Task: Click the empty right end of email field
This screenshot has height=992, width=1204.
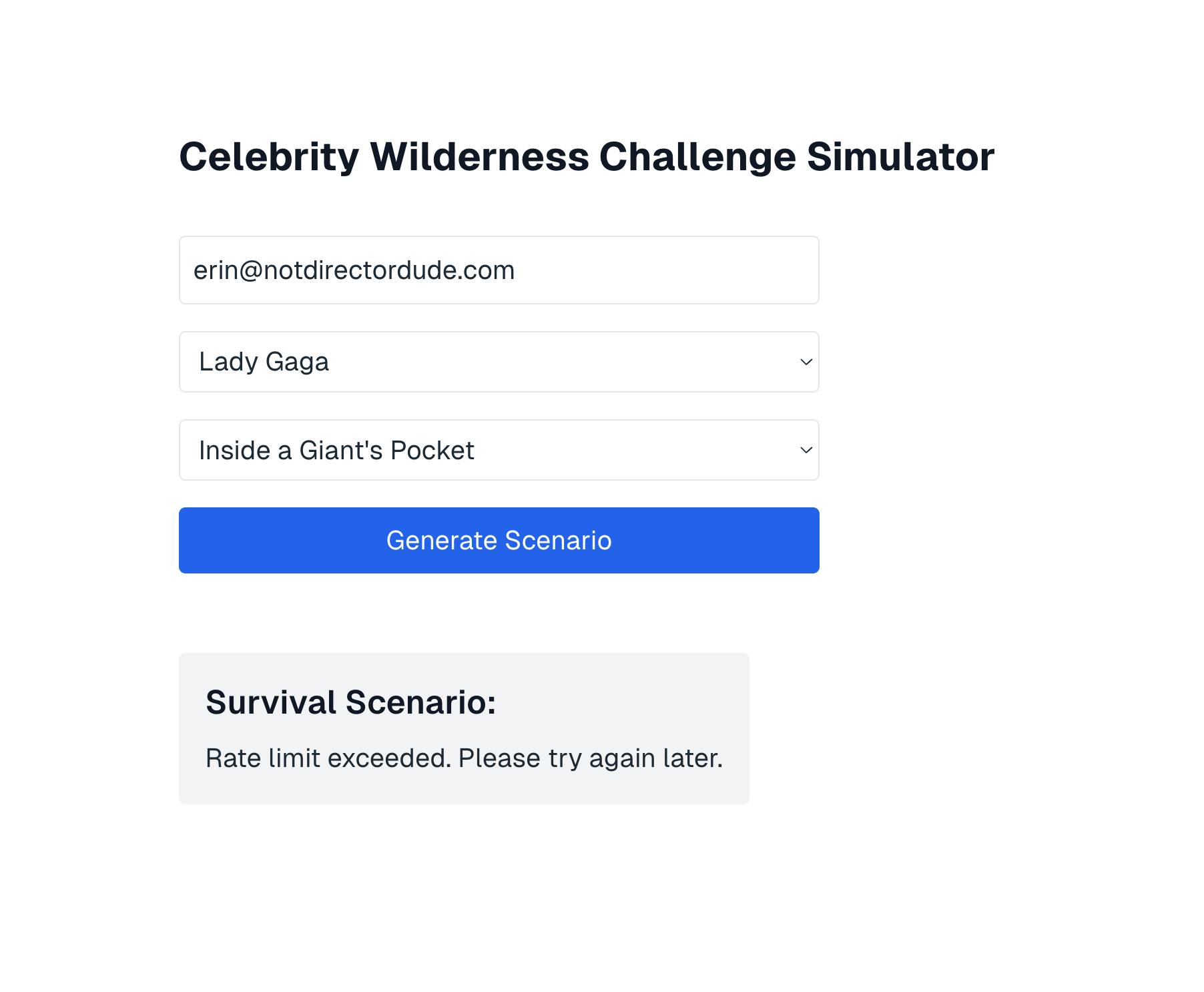Action: pos(734,270)
